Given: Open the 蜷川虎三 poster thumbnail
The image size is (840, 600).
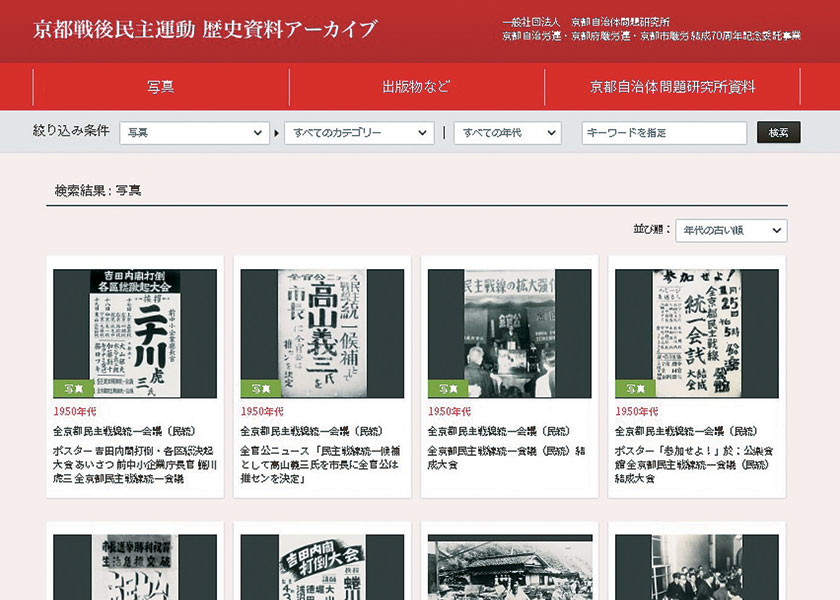Looking at the screenshot, I should coord(135,333).
